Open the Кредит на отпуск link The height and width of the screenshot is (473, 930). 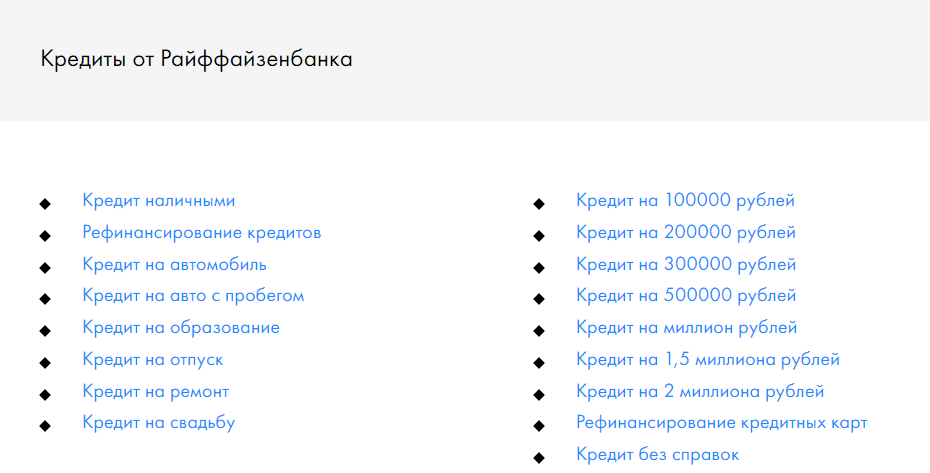pos(153,360)
